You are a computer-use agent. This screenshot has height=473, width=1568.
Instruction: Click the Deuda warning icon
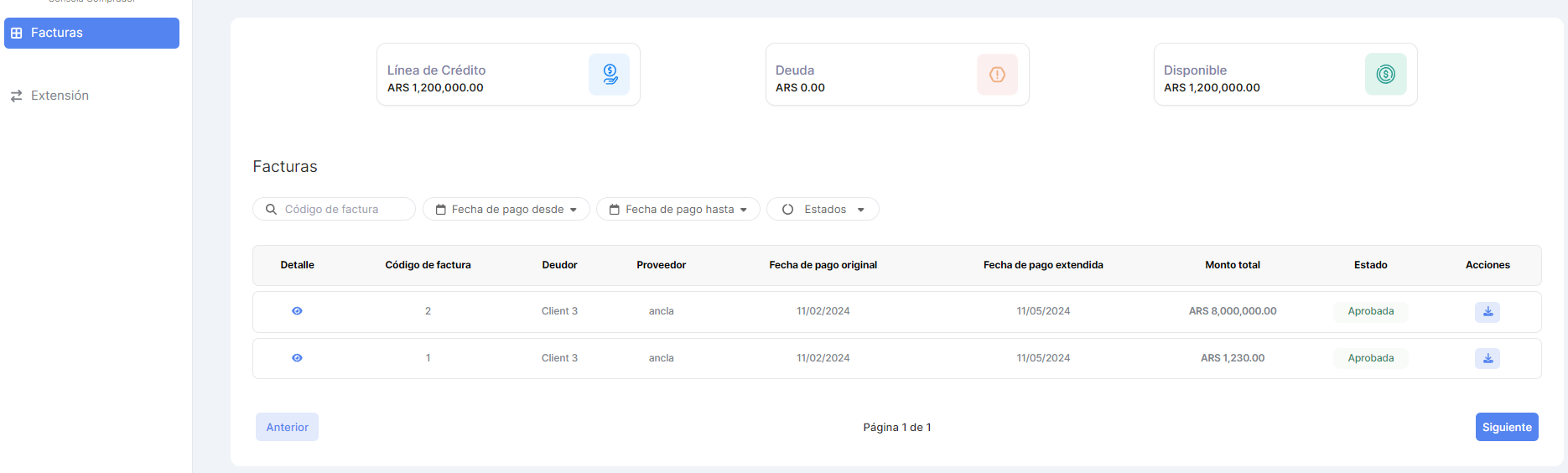997,75
